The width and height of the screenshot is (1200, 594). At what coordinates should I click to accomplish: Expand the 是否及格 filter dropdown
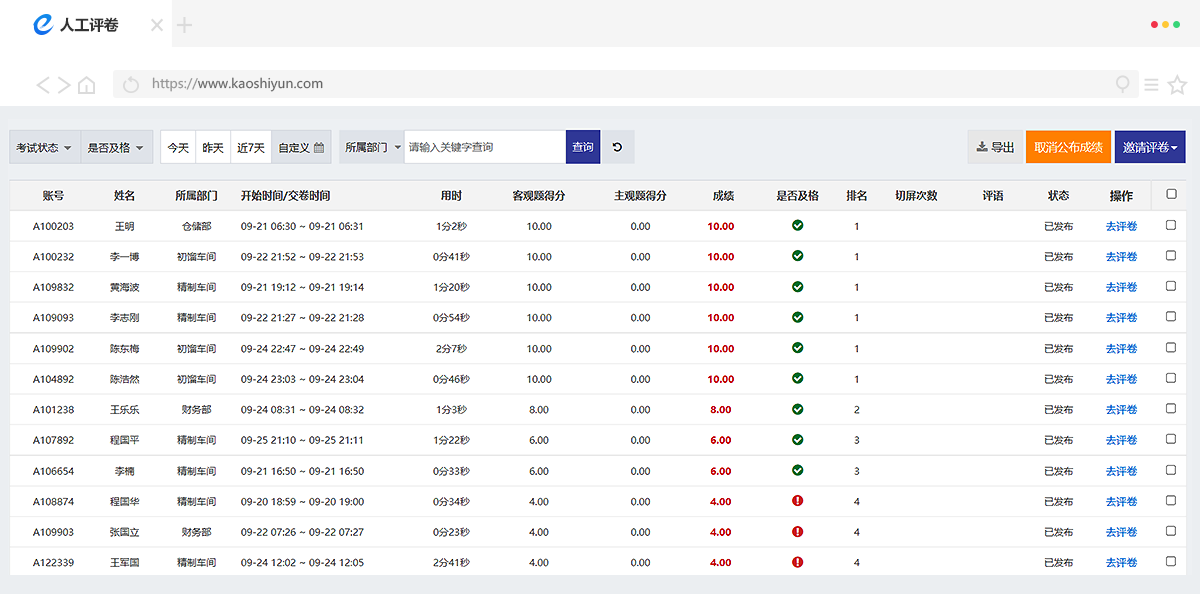point(116,147)
